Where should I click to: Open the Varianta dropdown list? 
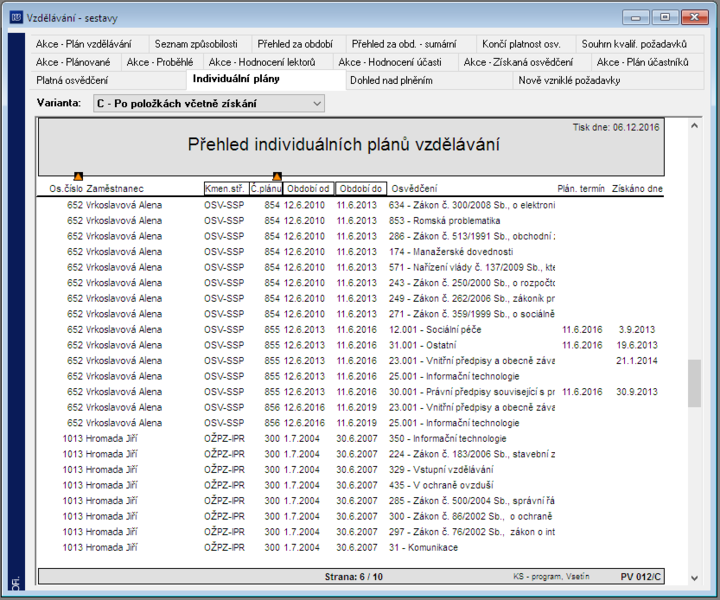click(208, 103)
